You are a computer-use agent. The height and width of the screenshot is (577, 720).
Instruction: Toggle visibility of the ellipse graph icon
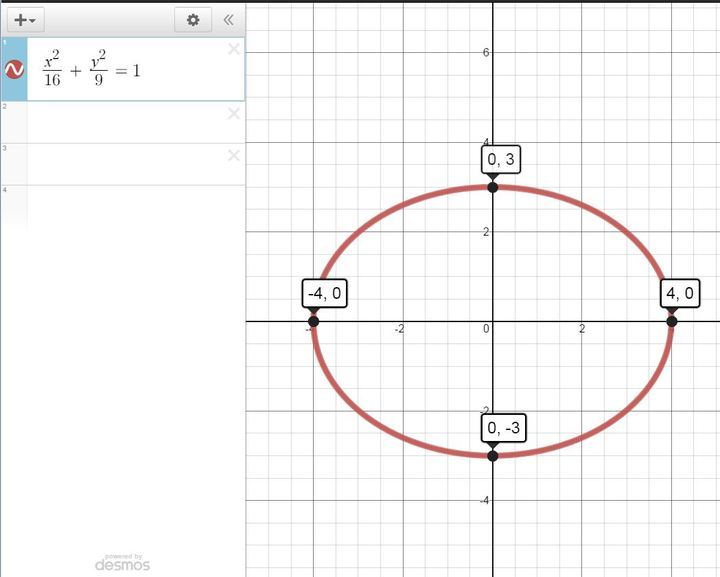(15, 69)
